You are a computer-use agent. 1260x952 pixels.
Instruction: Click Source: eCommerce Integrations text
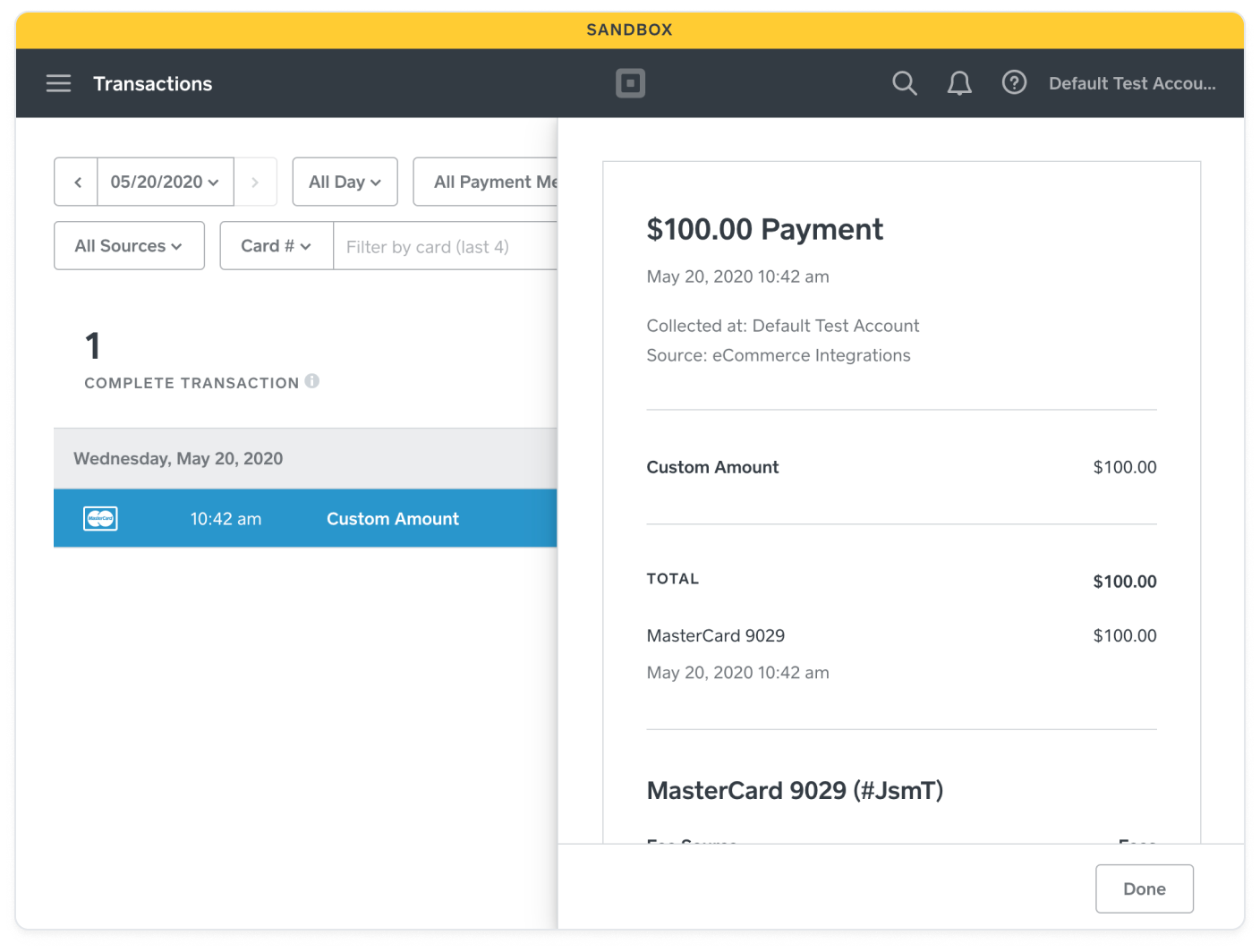pos(779,355)
